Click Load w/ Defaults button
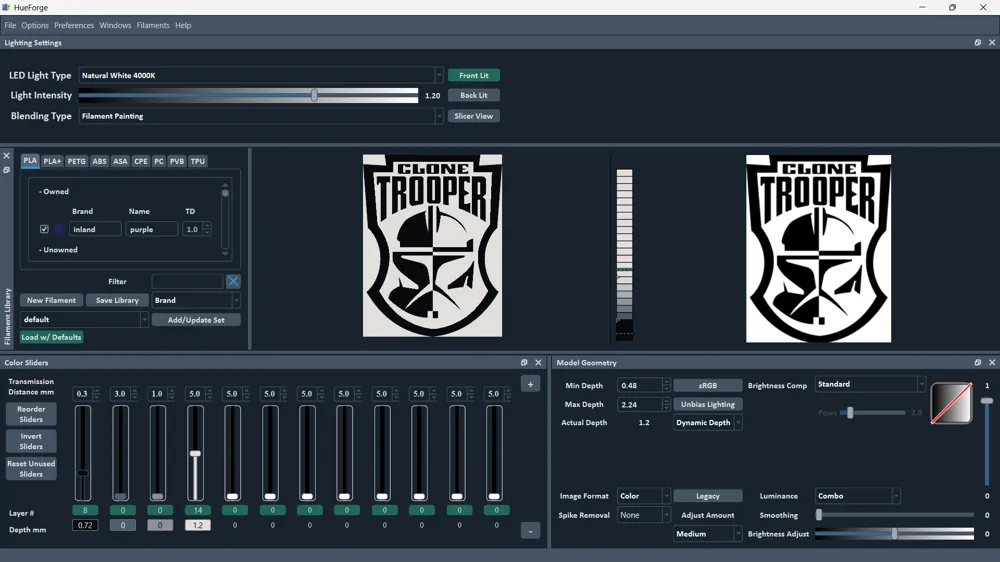 pos(52,337)
